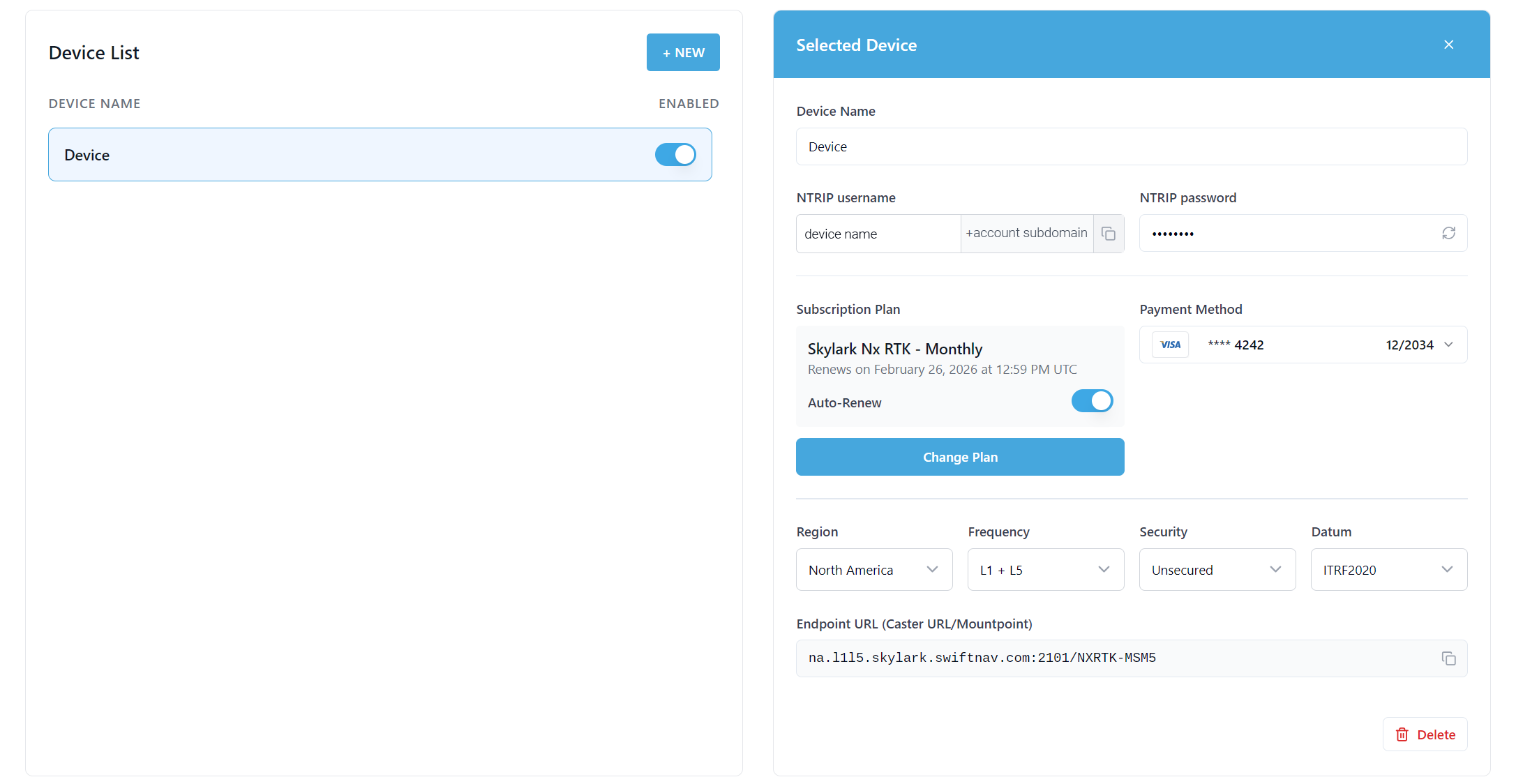Image resolution: width=1516 pixels, height=784 pixels.
Task: Click the Visa card icon
Action: (1170, 345)
